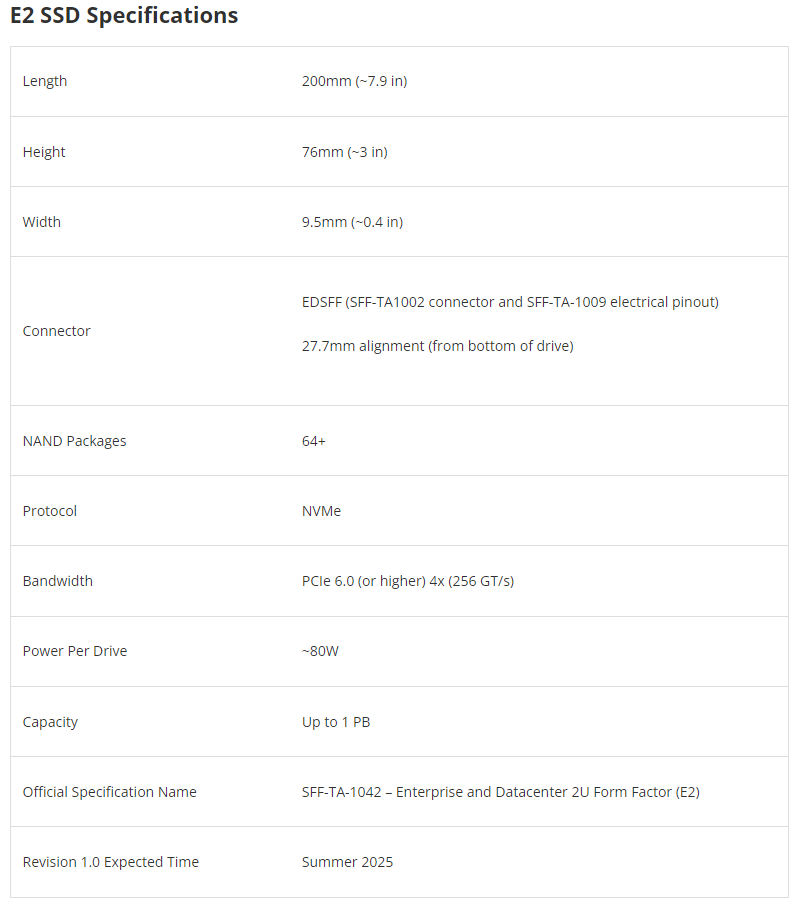Viewport: 799px width, 907px height.
Task: Click the Summer 2025 value
Action: (x=347, y=862)
